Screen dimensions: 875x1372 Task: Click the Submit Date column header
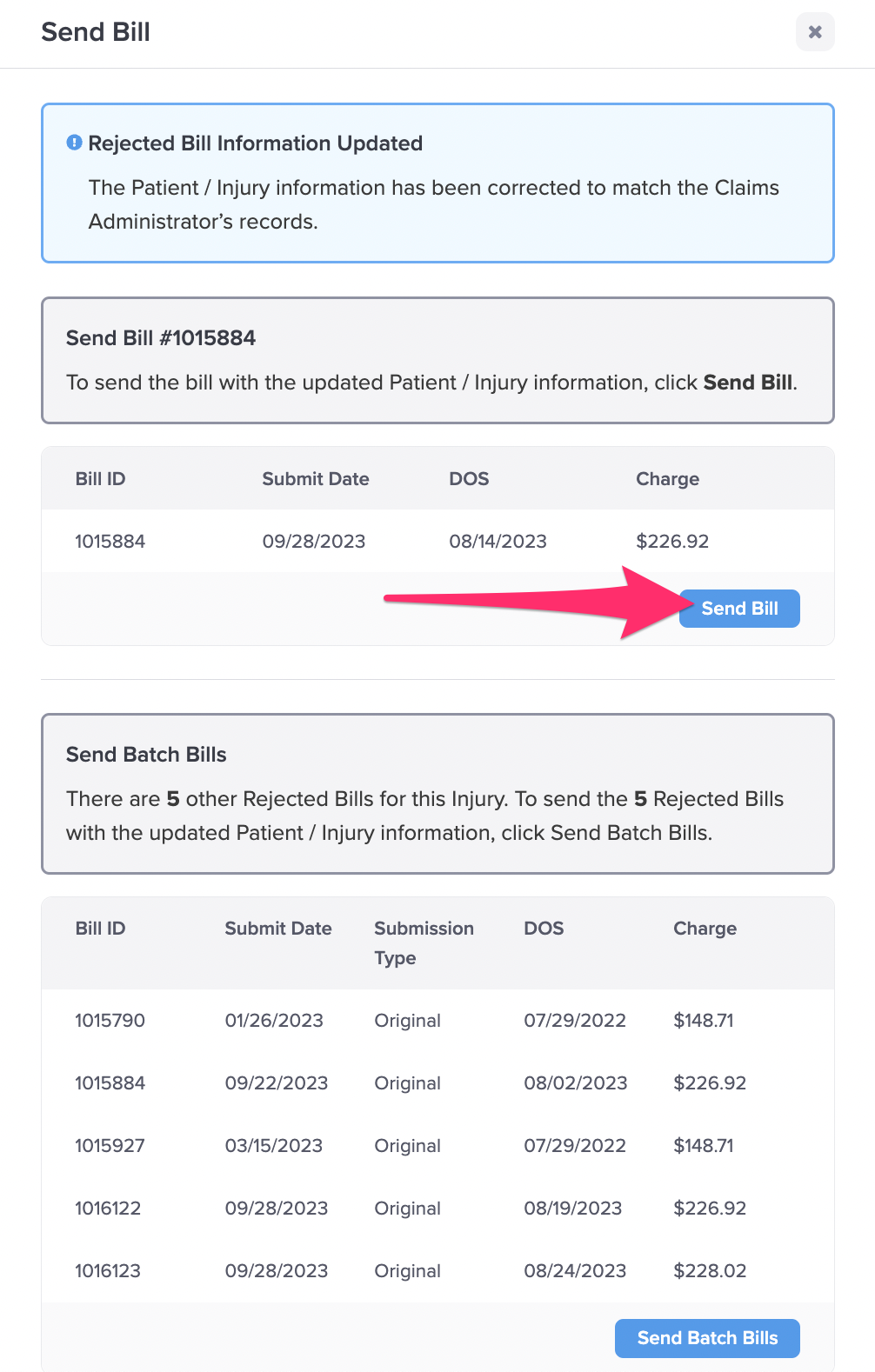(277, 928)
